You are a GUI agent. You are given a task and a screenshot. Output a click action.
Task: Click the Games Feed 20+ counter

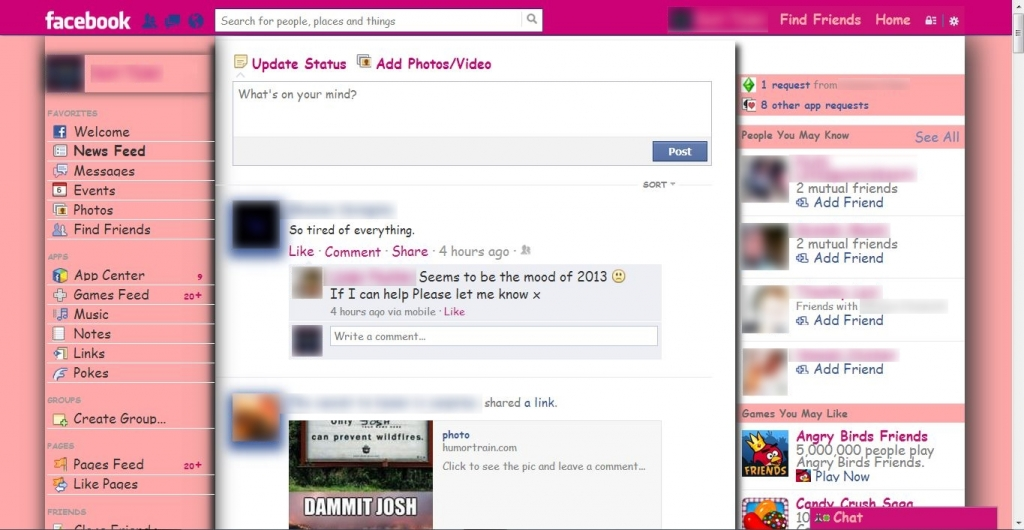[x=193, y=296]
